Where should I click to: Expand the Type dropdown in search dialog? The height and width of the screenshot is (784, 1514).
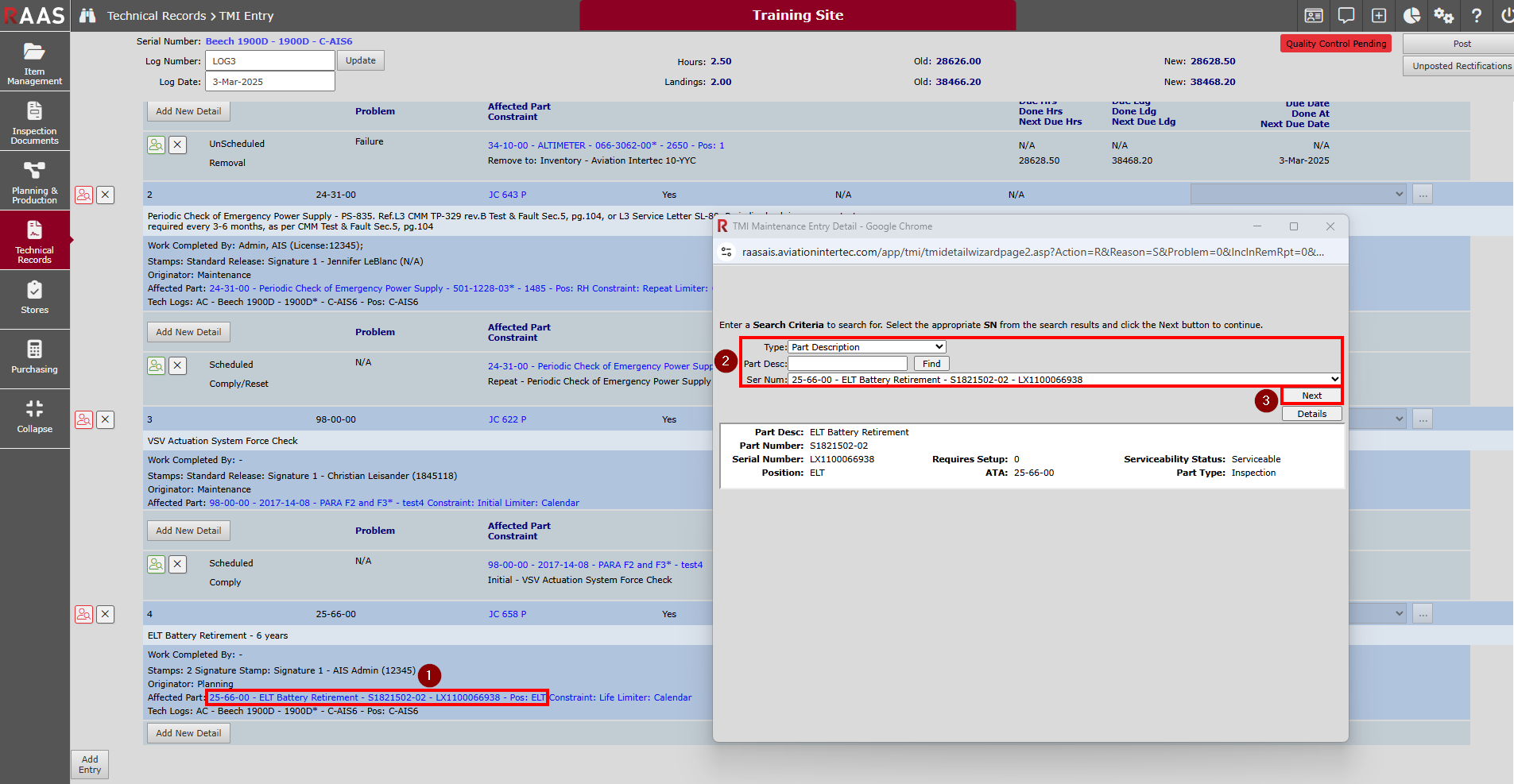866,347
